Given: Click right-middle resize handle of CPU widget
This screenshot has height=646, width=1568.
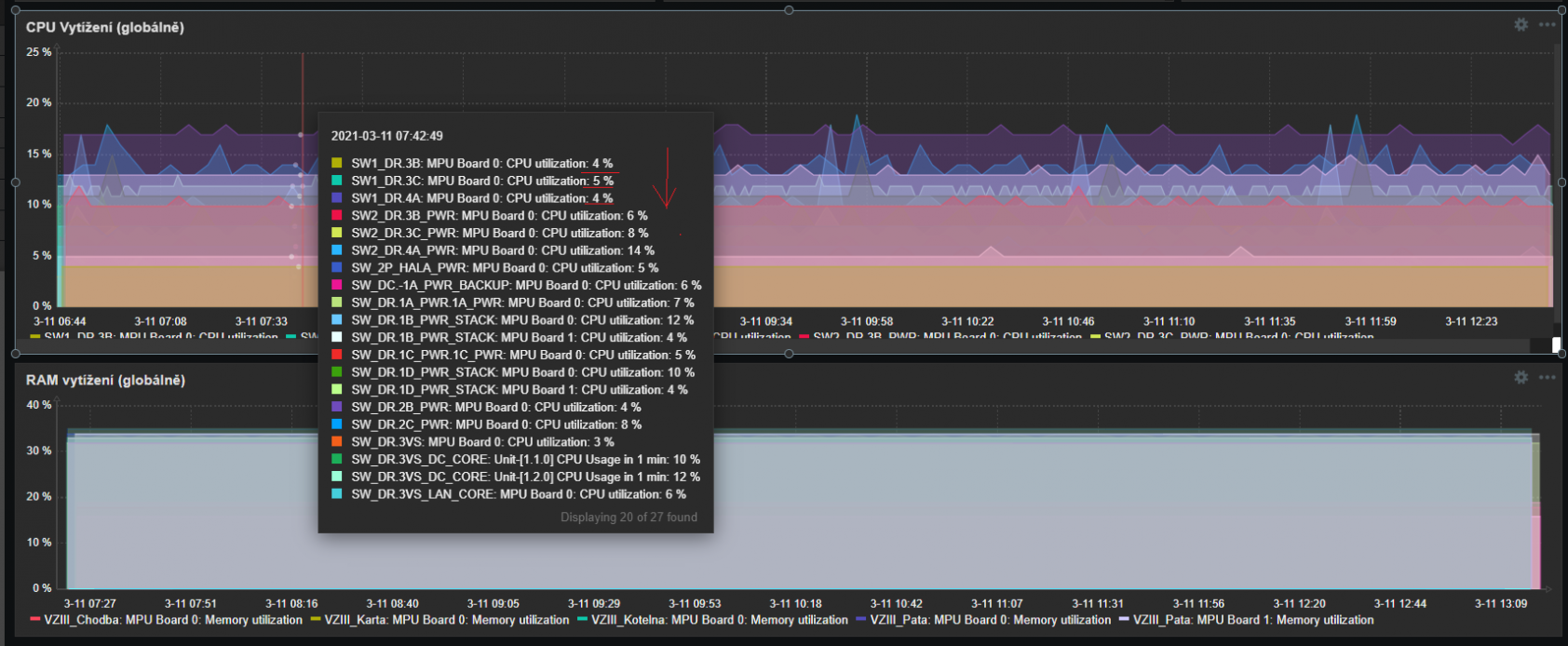Looking at the screenshot, I should point(1561,182).
